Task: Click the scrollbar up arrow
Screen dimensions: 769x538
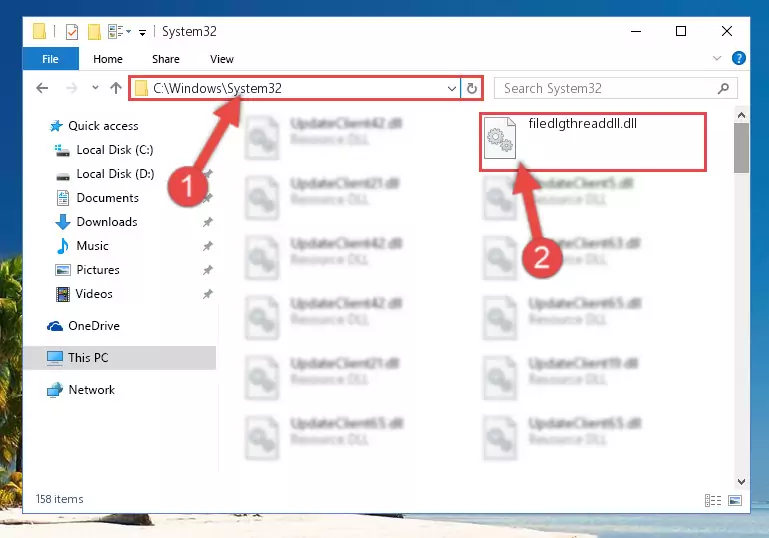Action: [x=742, y=116]
